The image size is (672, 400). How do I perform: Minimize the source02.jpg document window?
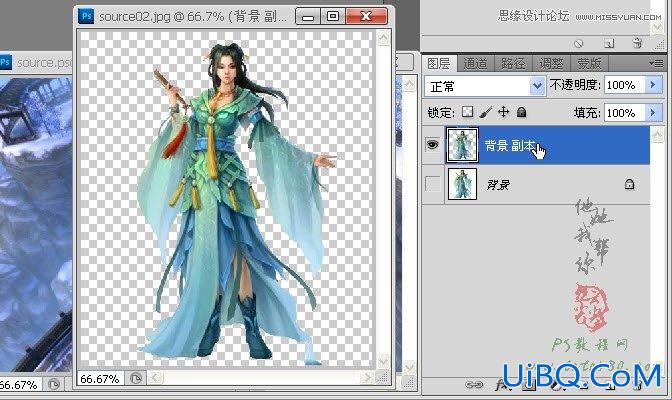tap(308, 17)
